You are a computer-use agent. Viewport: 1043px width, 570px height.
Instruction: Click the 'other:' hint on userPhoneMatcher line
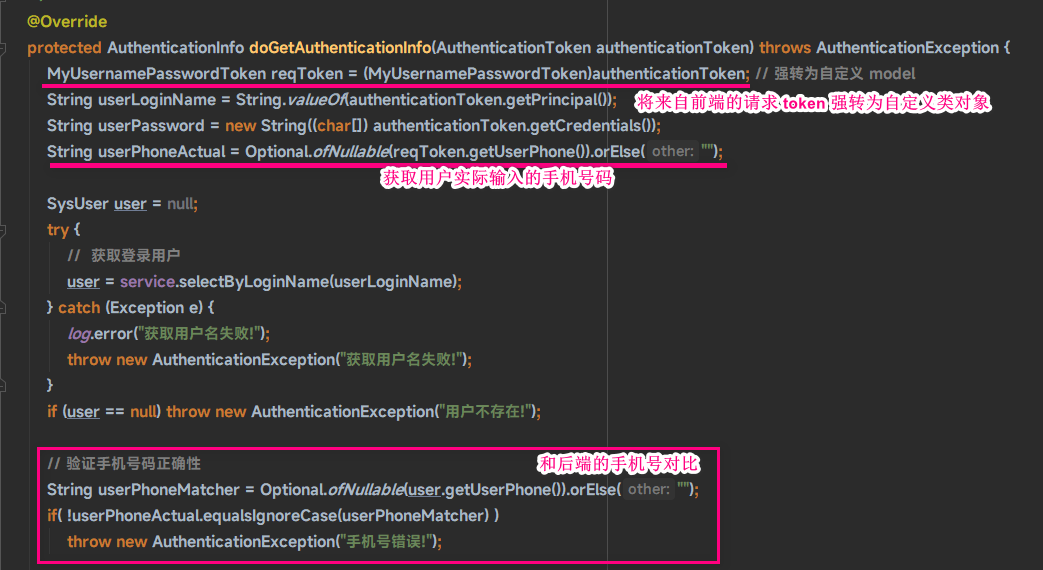[x=649, y=490]
